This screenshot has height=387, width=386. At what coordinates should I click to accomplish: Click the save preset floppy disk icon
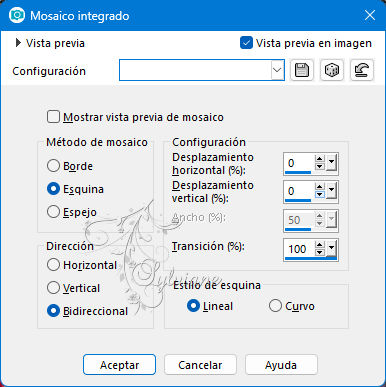click(302, 70)
